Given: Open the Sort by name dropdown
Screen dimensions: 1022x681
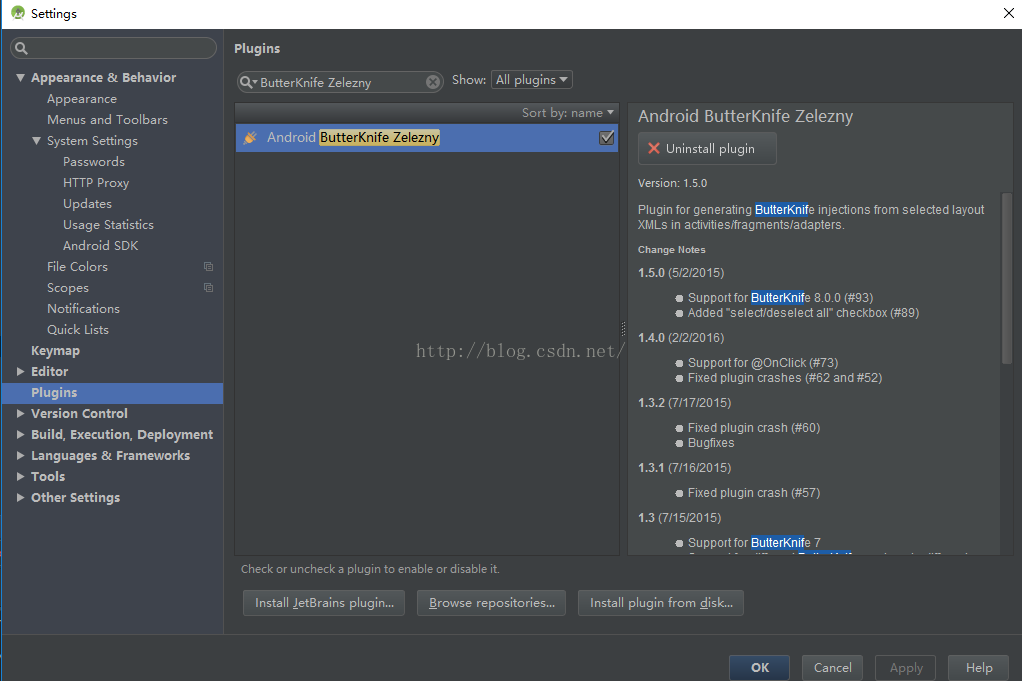Looking at the screenshot, I should pyautogui.click(x=567, y=113).
